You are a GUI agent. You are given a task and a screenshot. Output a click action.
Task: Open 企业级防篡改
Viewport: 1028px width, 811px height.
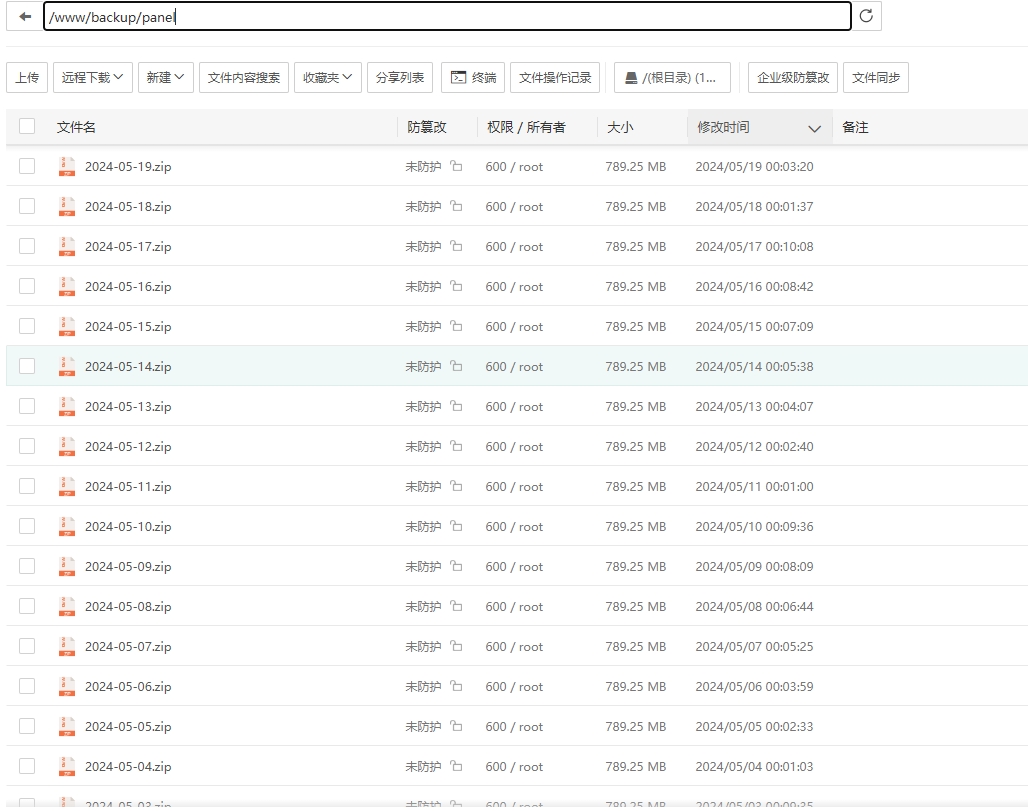click(x=793, y=77)
